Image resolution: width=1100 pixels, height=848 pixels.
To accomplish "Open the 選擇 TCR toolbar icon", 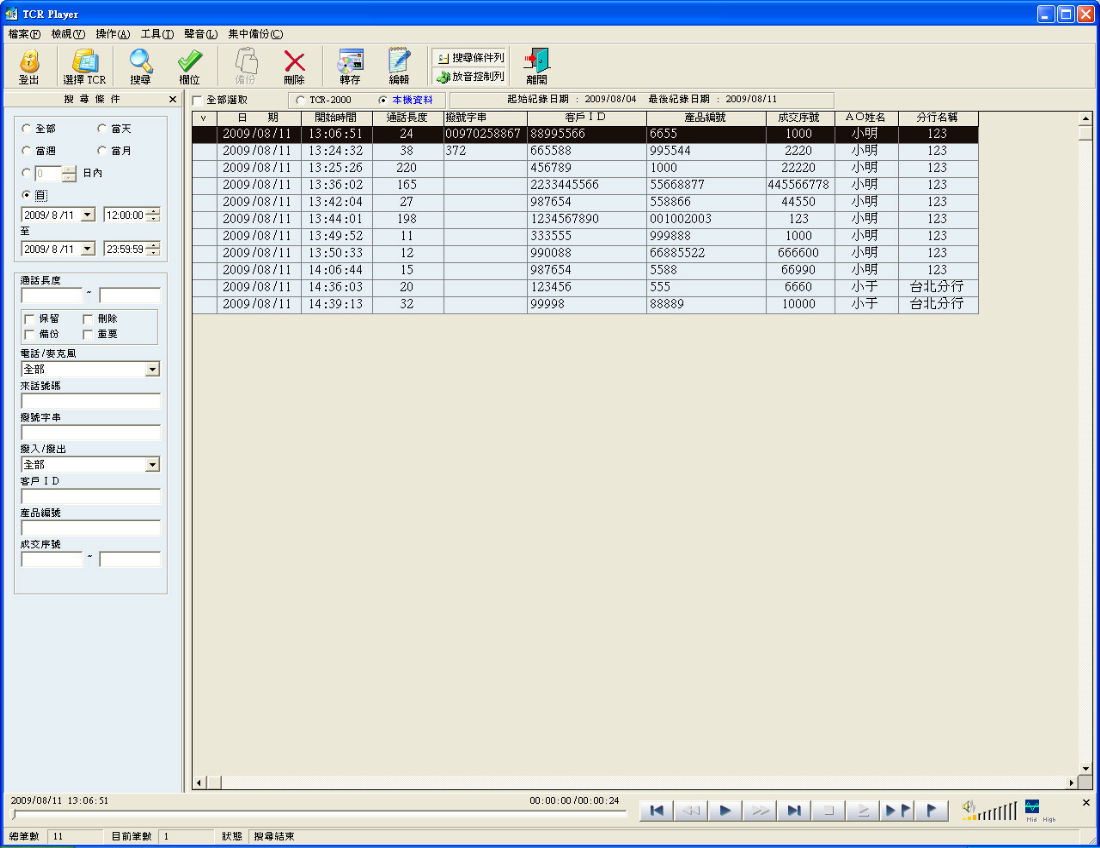I will pyautogui.click(x=84, y=67).
